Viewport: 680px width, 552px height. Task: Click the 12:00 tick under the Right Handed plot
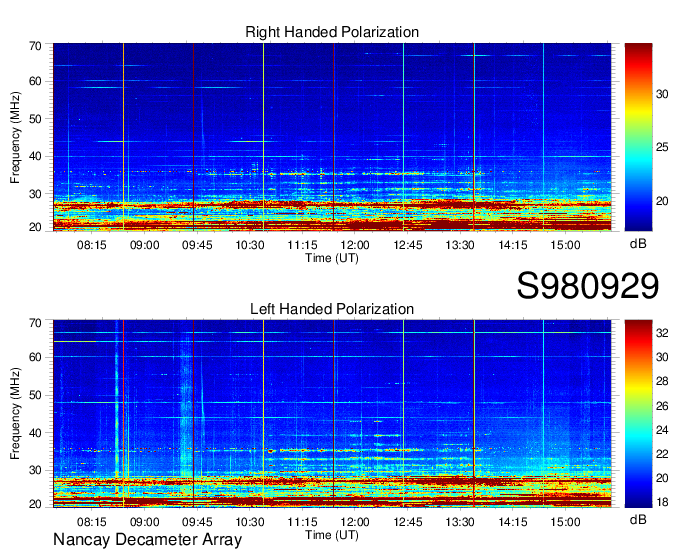(355, 245)
